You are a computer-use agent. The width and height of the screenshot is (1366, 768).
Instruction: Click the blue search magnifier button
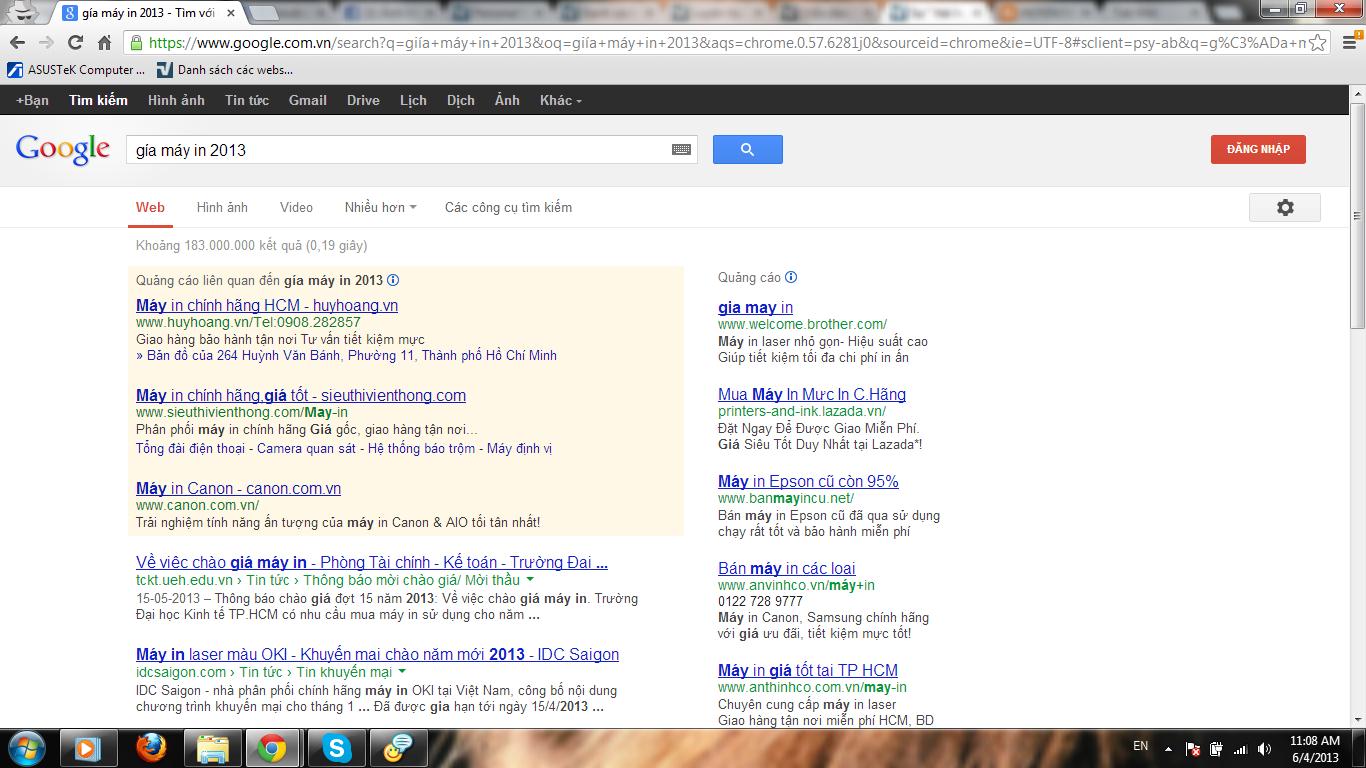click(x=747, y=150)
